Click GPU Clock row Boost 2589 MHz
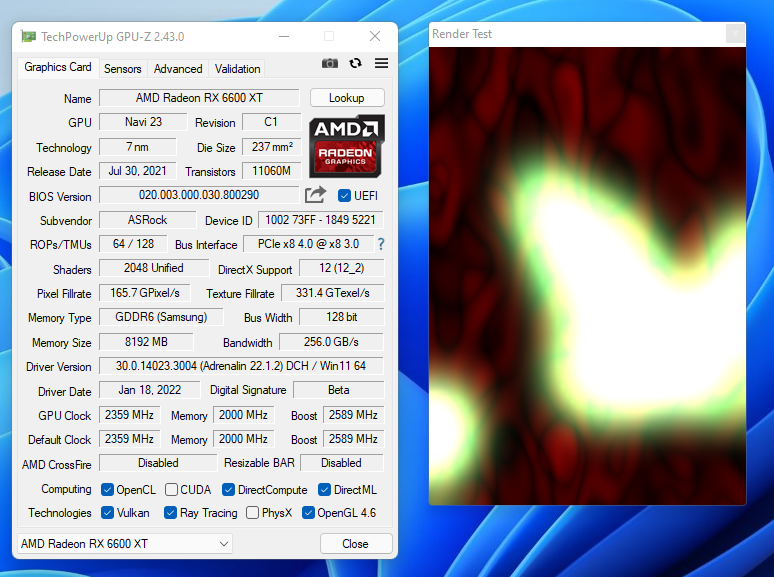 (353, 415)
